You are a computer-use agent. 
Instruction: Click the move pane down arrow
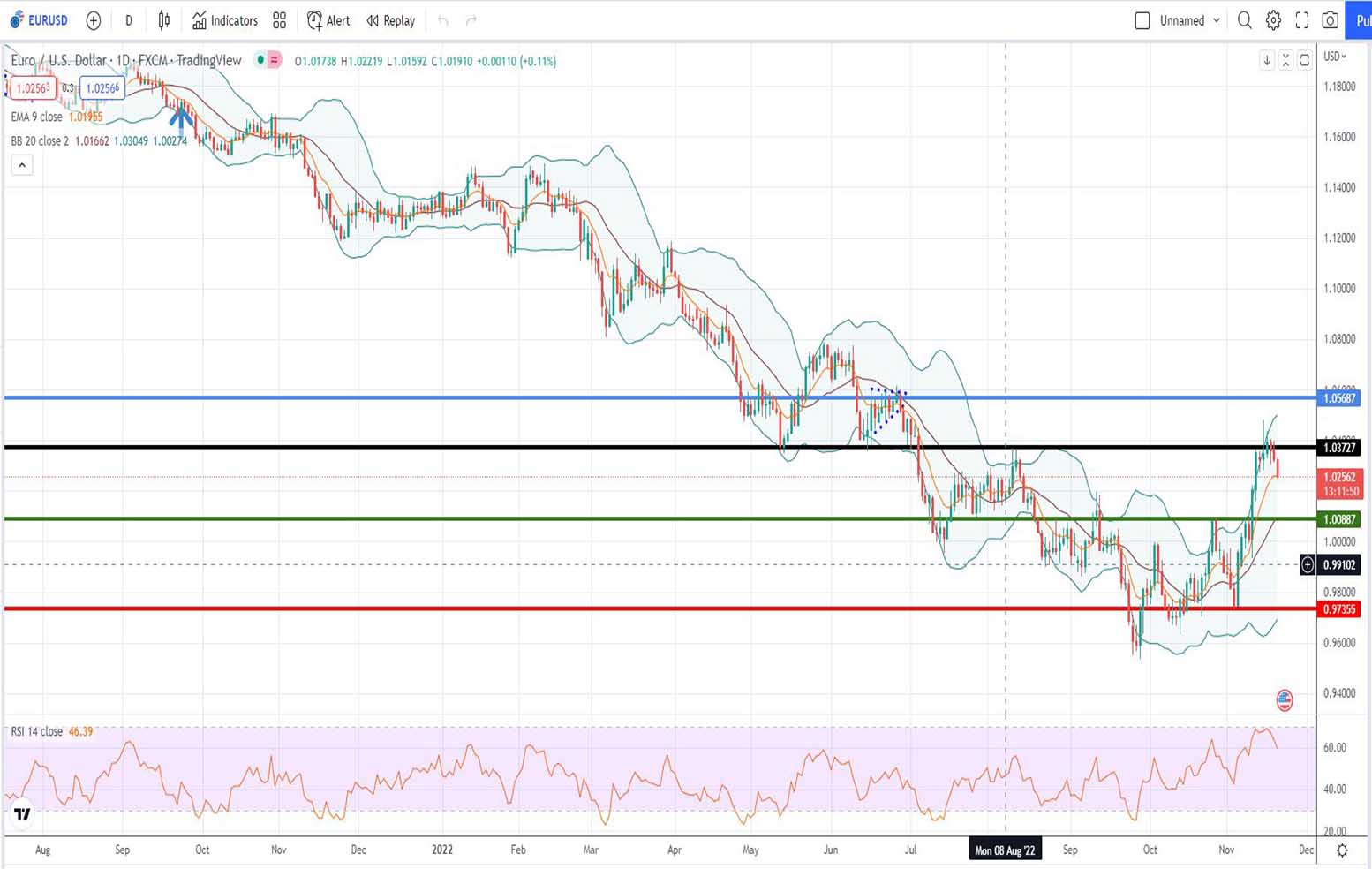1267,60
